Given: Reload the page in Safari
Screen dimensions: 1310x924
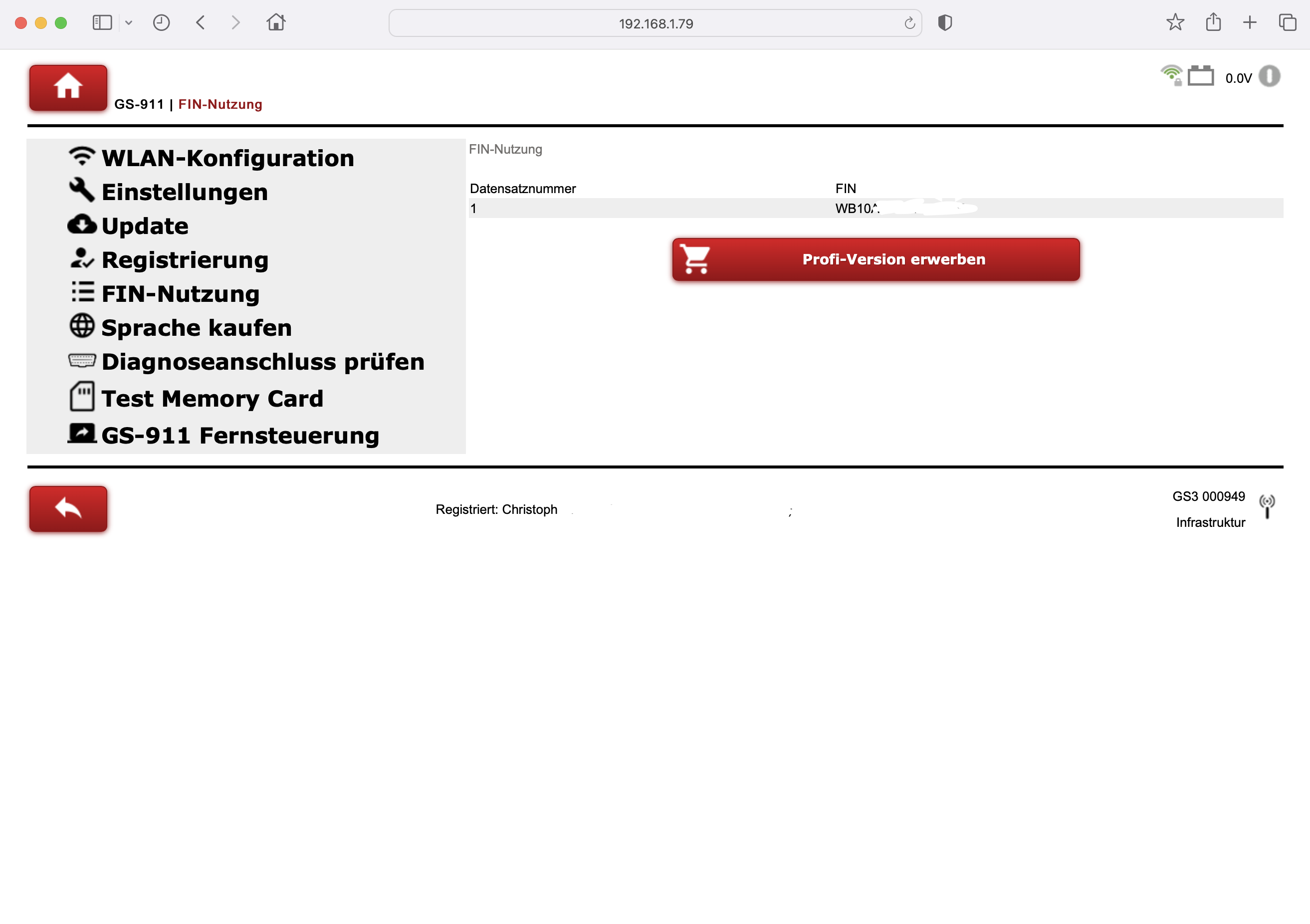Looking at the screenshot, I should click(909, 23).
